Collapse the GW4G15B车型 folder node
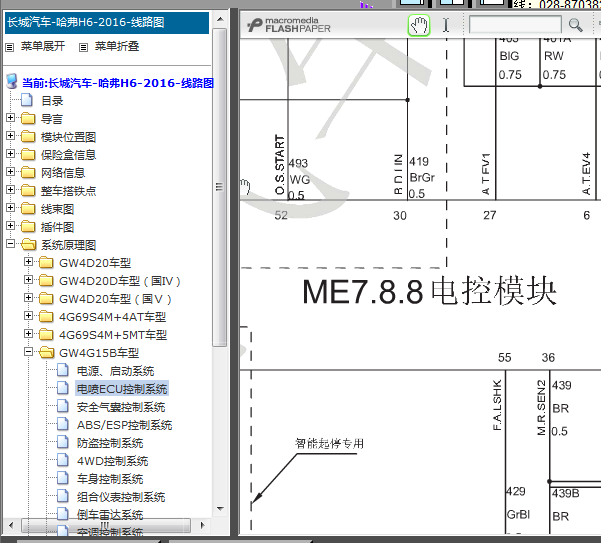This screenshot has width=601, height=543. (29, 353)
